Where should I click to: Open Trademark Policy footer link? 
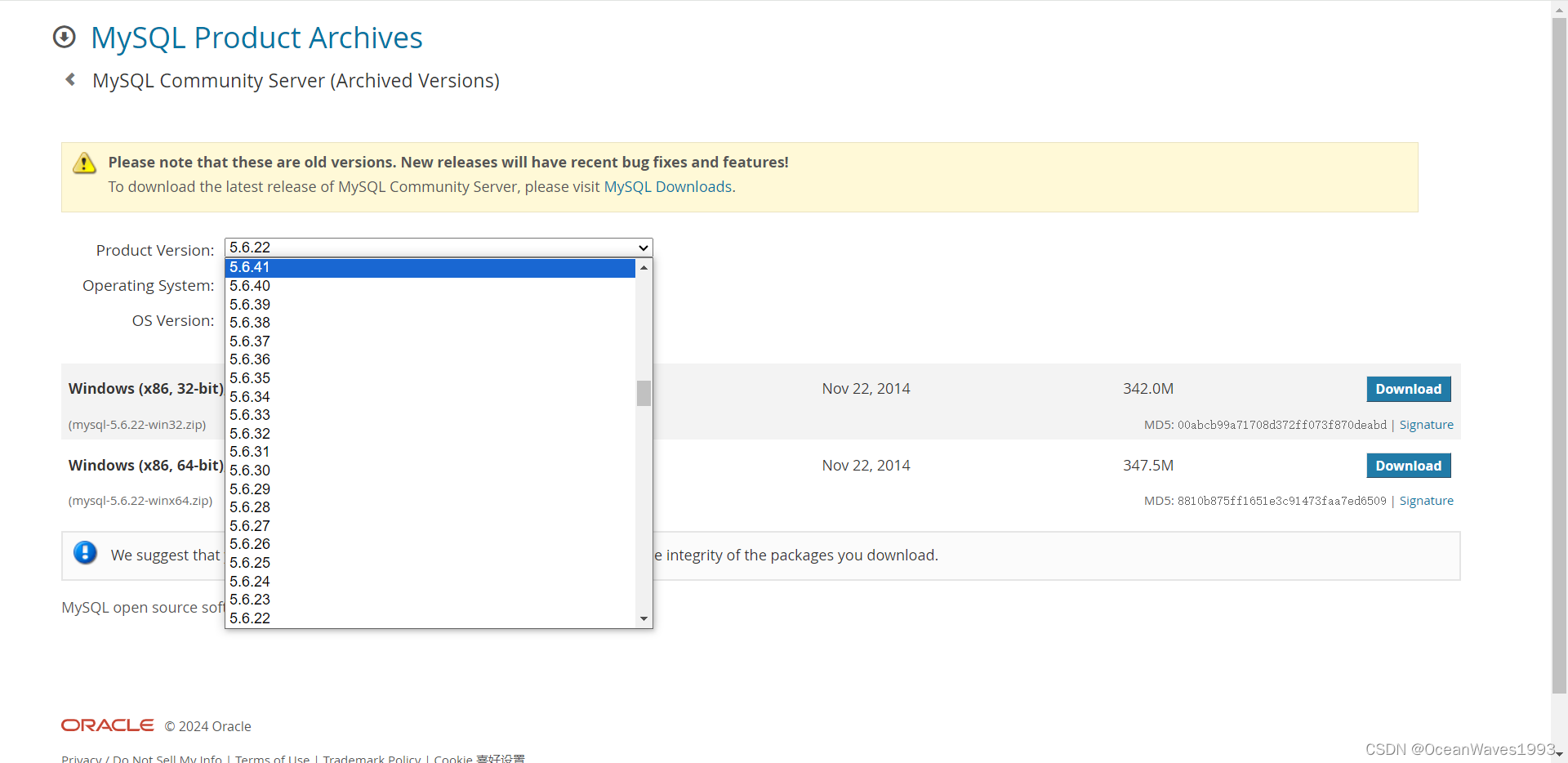pyautogui.click(x=372, y=759)
